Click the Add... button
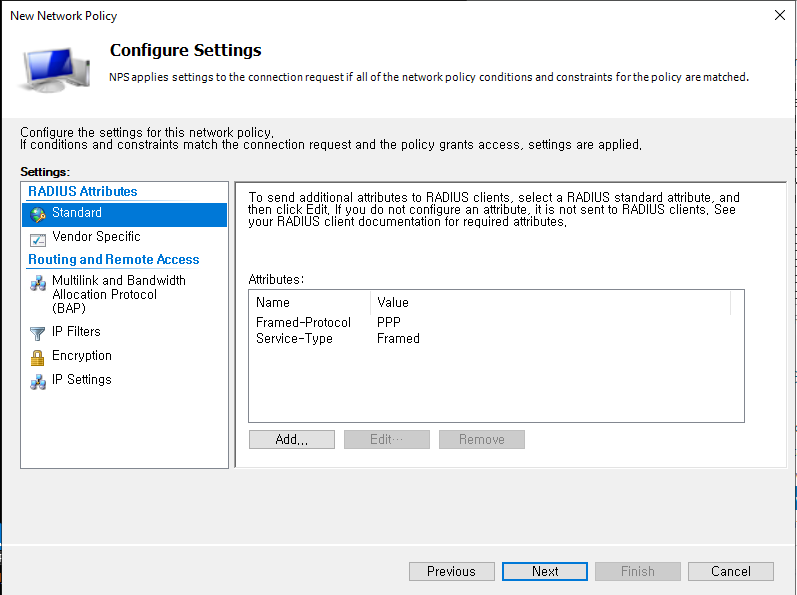The height and width of the screenshot is (595, 797). [x=292, y=440]
